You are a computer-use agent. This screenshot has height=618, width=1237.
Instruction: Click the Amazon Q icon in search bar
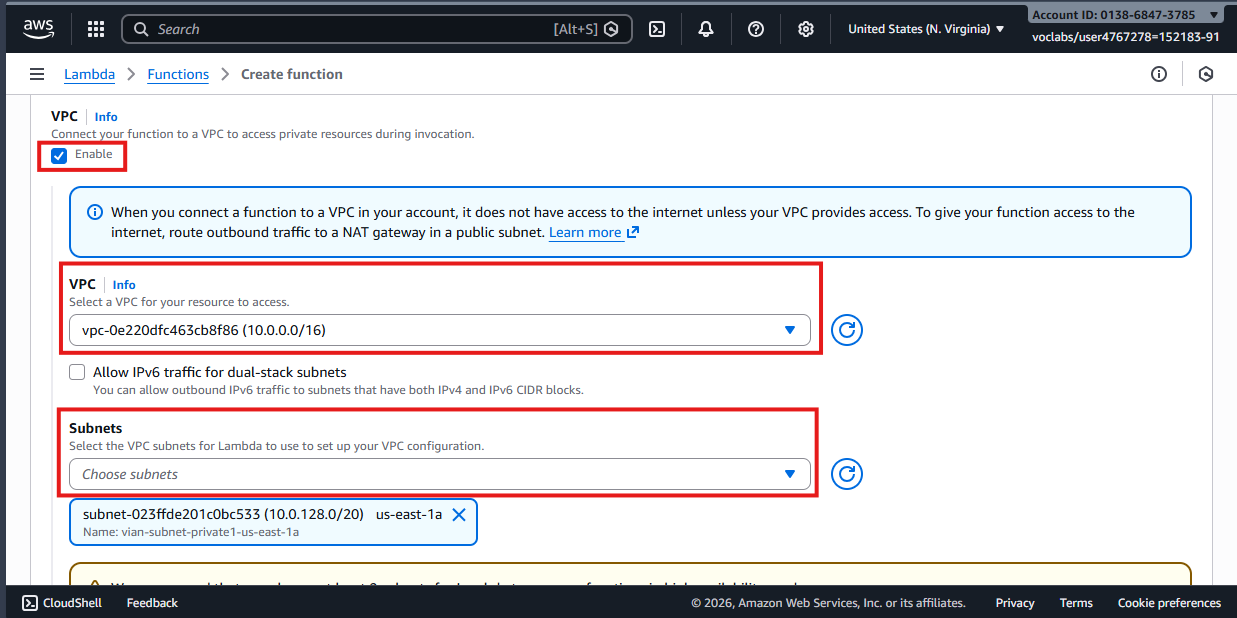[612, 29]
